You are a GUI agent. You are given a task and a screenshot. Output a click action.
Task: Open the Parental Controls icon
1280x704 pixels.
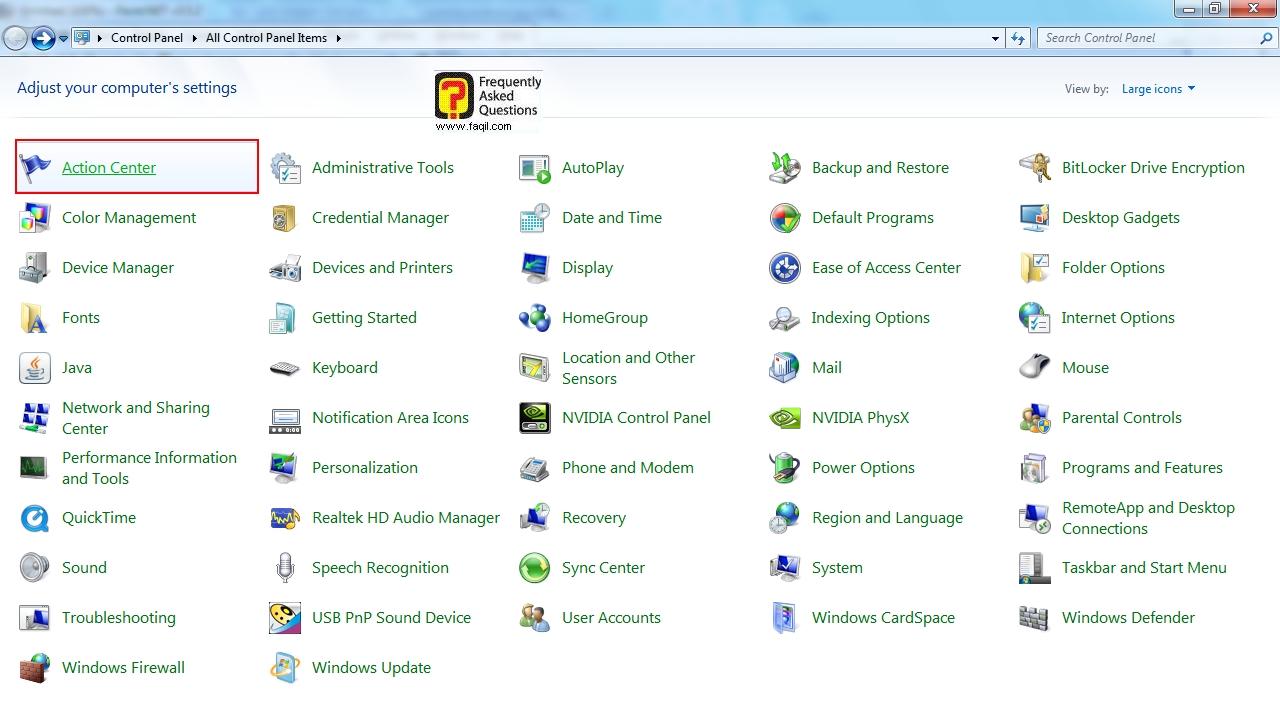[x=1035, y=418]
